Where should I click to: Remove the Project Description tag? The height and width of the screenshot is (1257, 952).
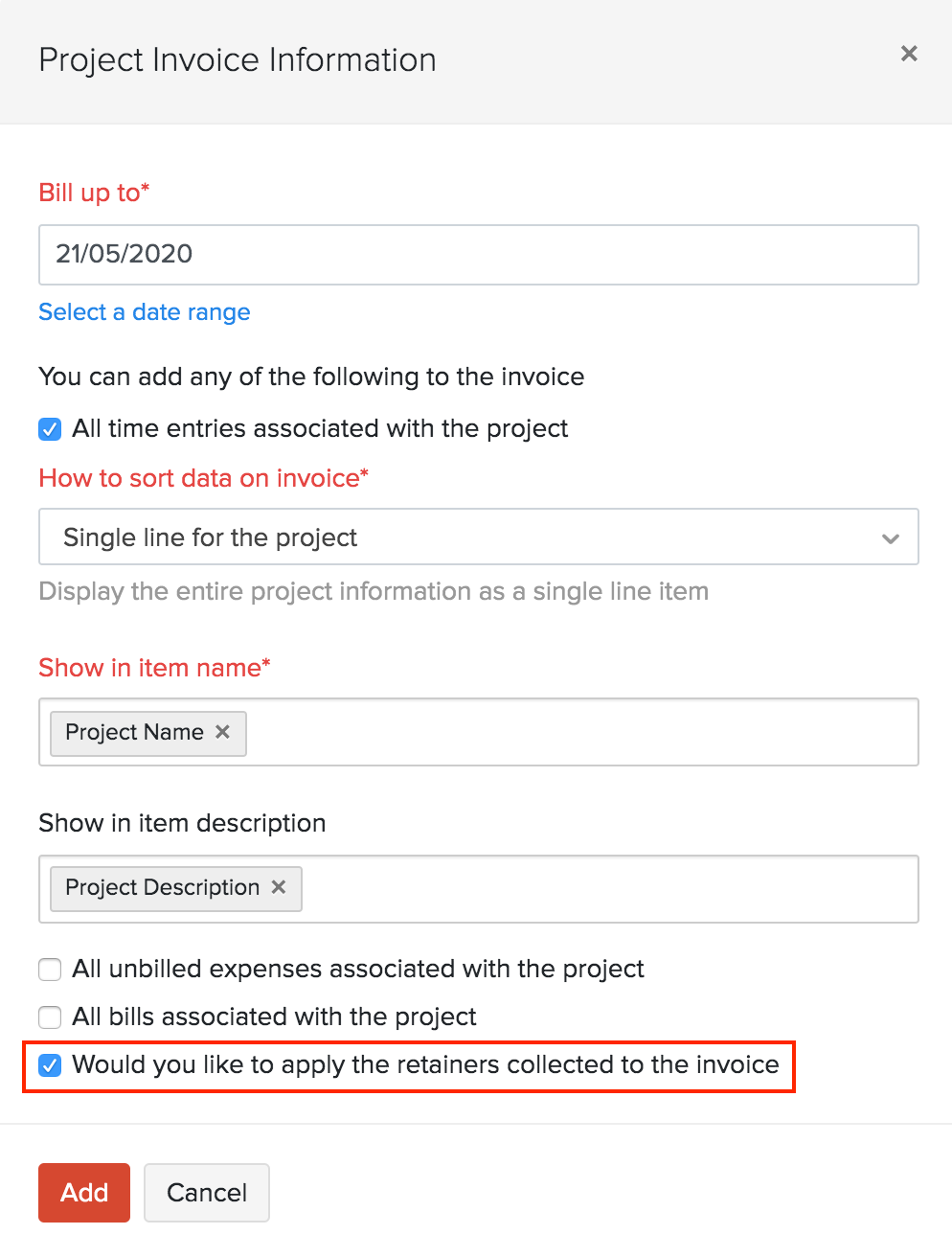[278, 888]
